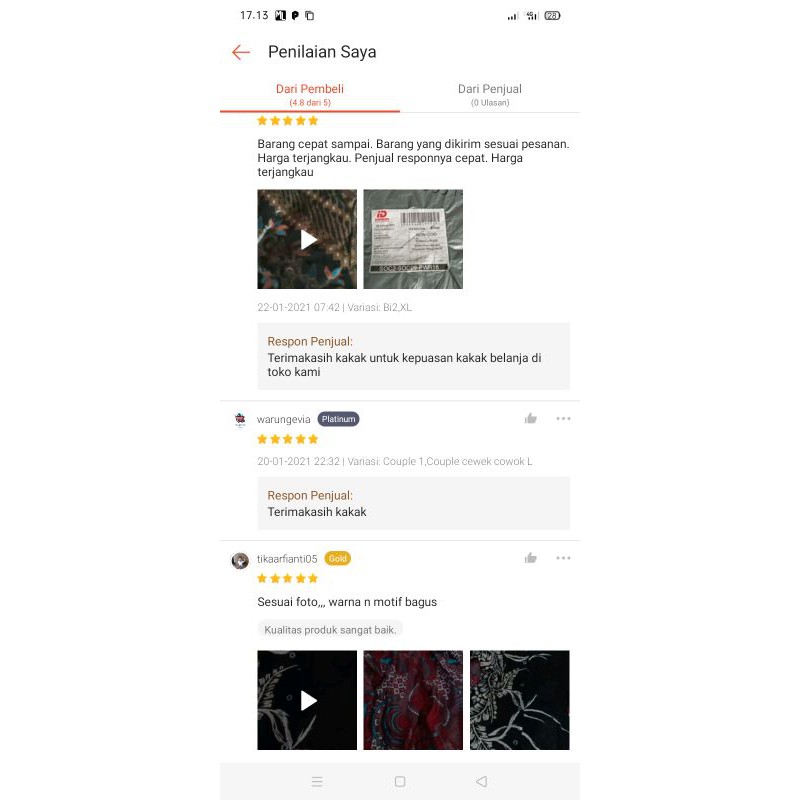Switch to Dari Penjual tab
800x800 pixels.
(x=490, y=95)
